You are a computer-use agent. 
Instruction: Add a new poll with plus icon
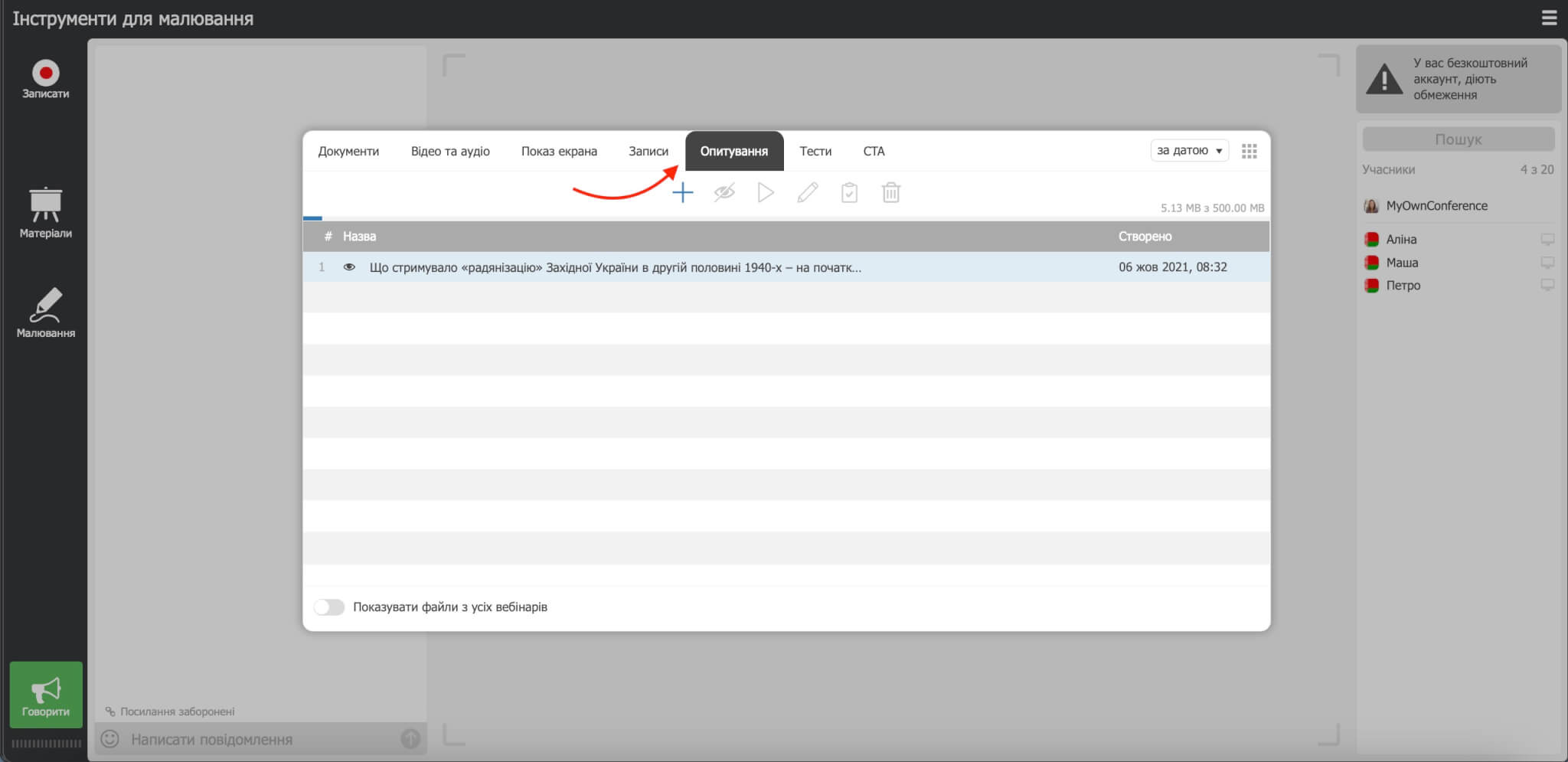coord(682,193)
